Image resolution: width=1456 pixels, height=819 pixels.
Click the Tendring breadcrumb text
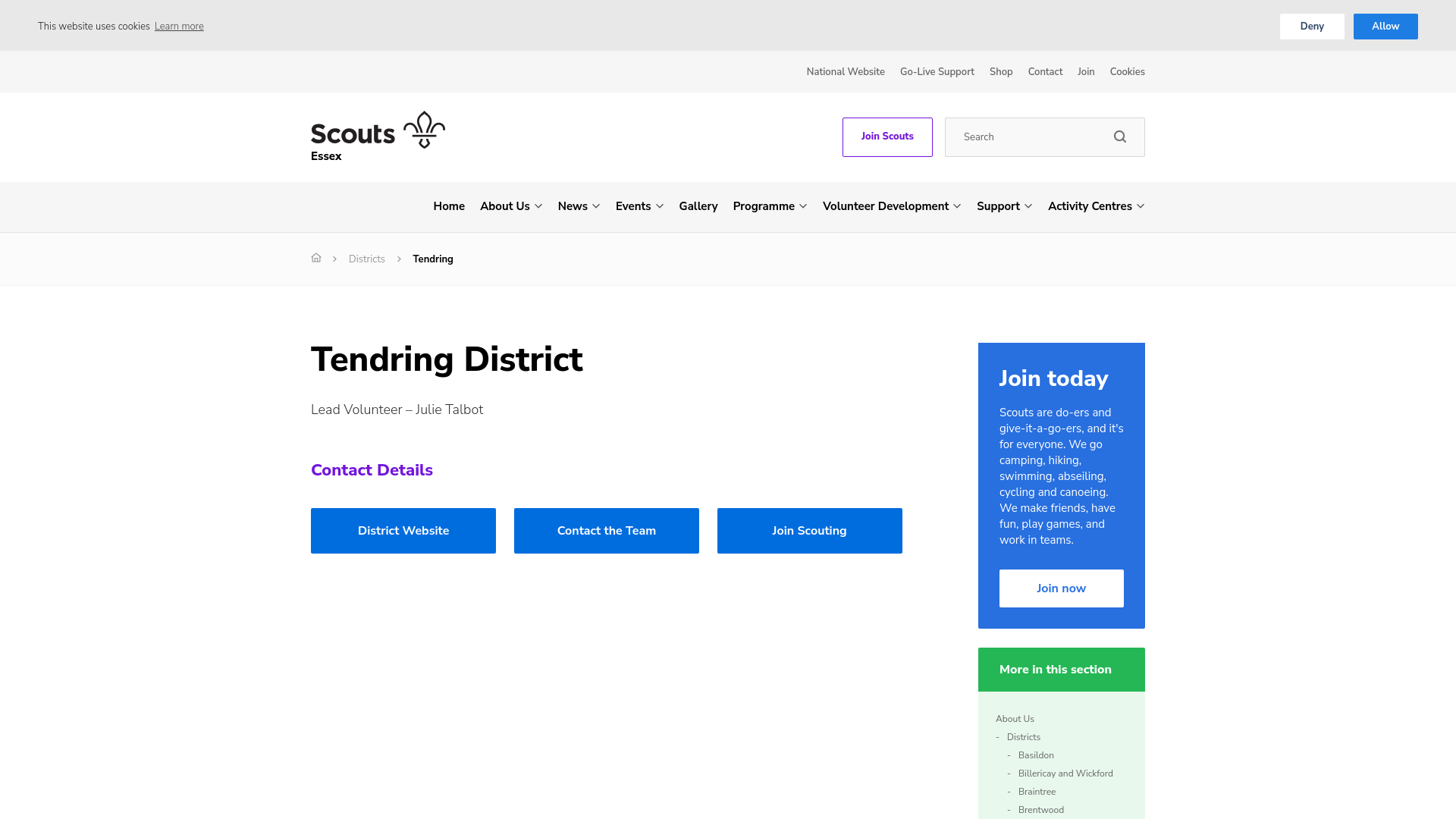pyautogui.click(x=433, y=259)
